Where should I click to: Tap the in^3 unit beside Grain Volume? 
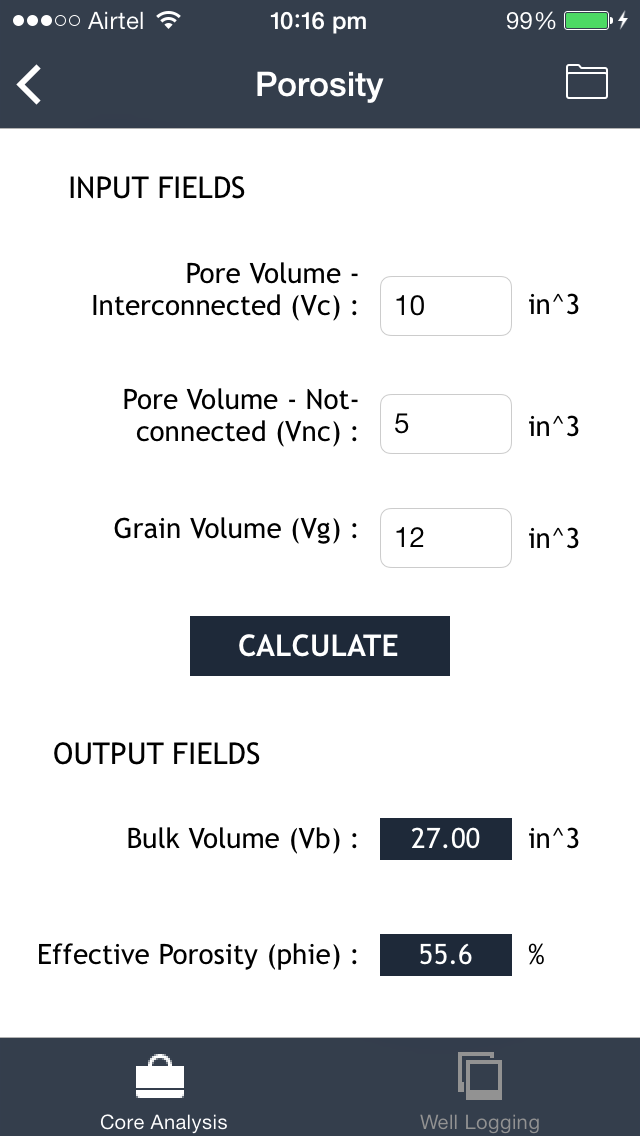pyautogui.click(x=554, y=539)
